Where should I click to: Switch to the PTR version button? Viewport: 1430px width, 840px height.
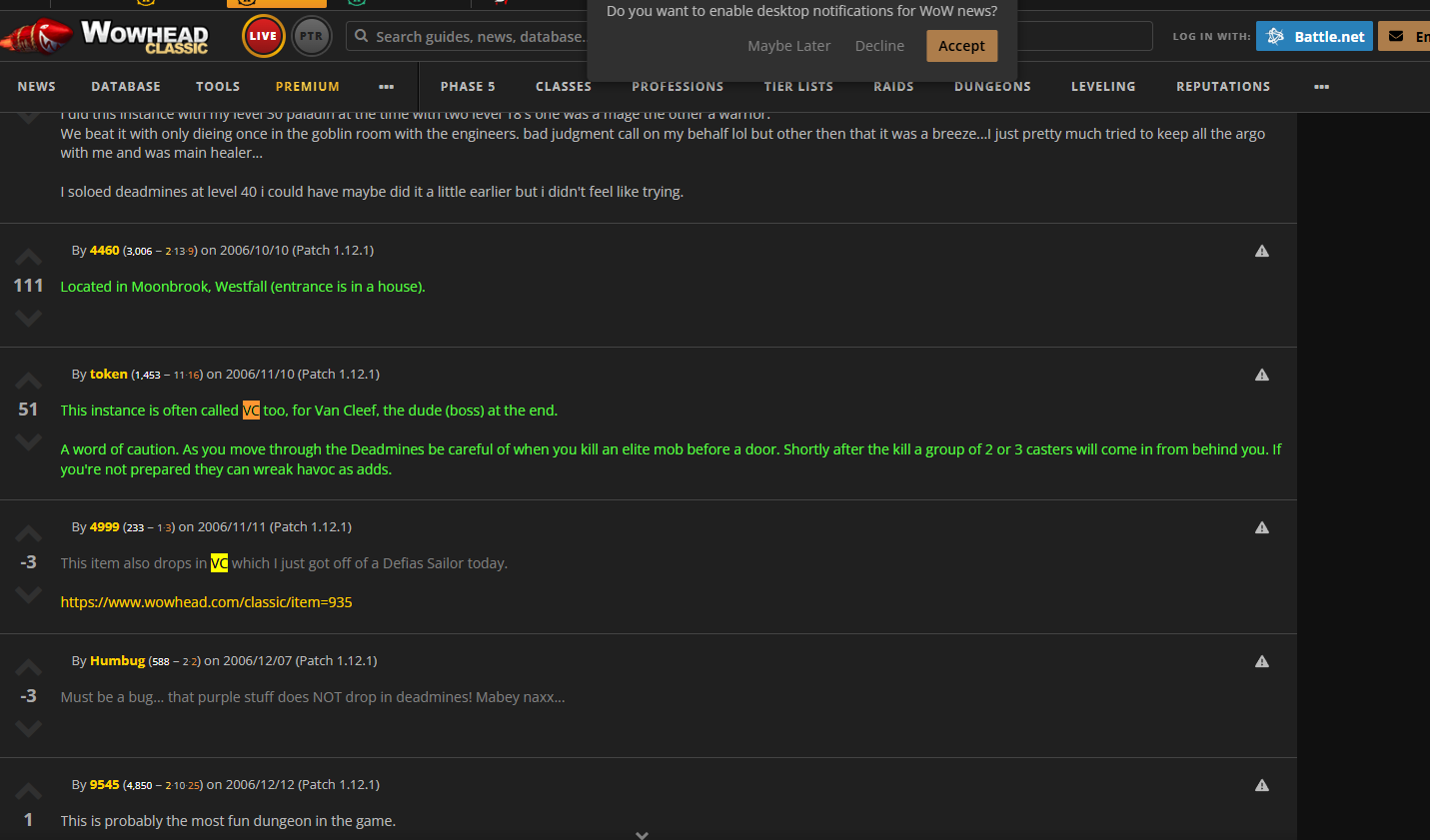pos(312,37)
